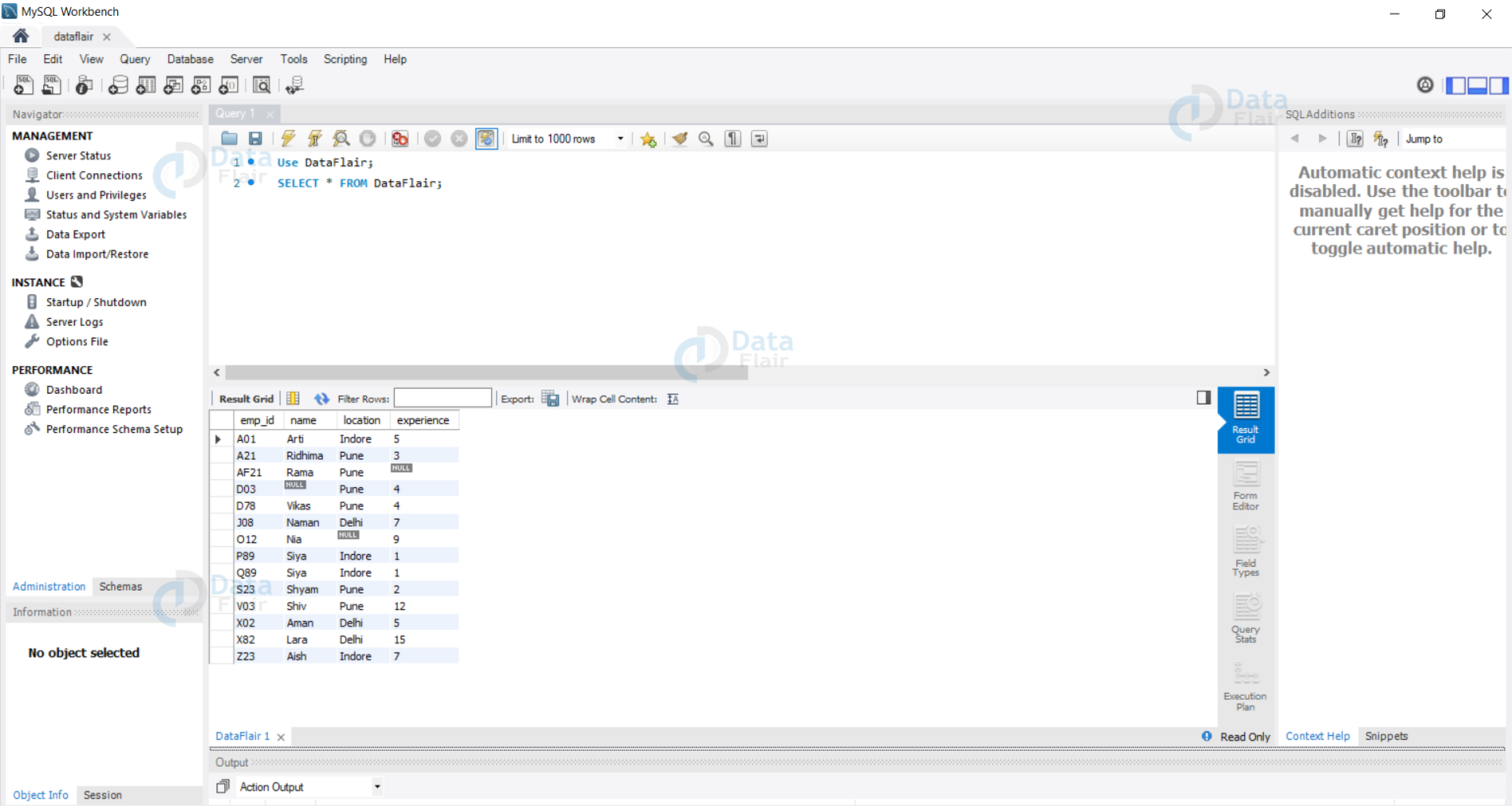Screen dimensions: 1512x806
Task: Switch to Session tab
Action: pos(102,795)
